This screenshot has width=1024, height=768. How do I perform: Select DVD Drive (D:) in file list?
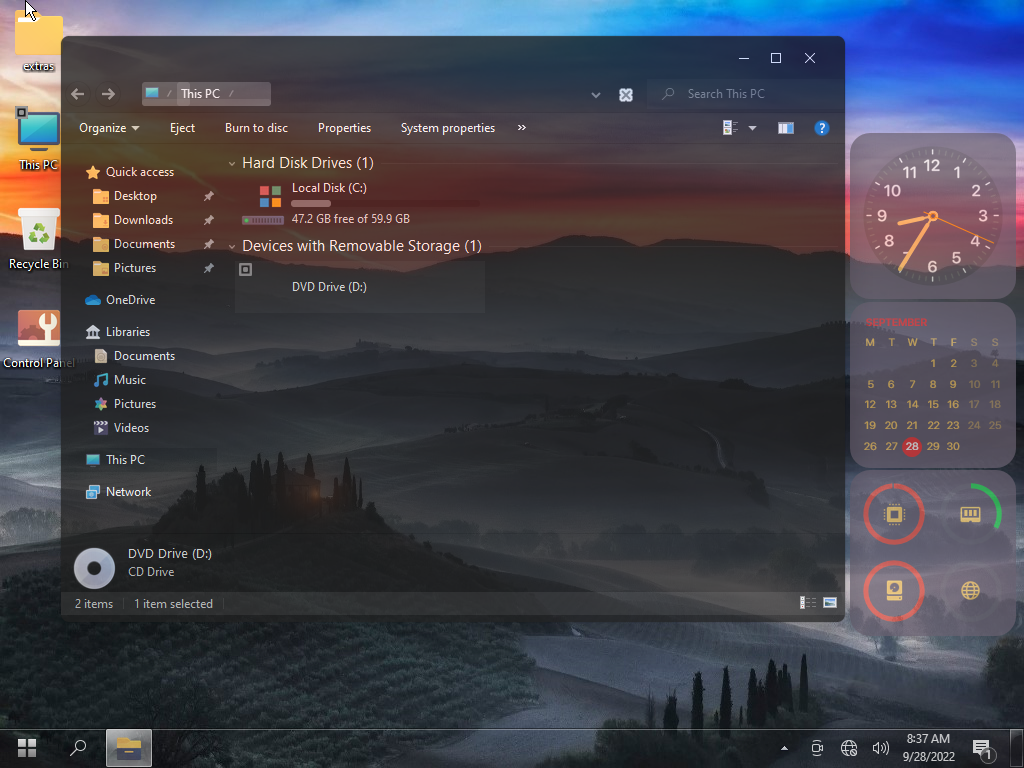360,287
